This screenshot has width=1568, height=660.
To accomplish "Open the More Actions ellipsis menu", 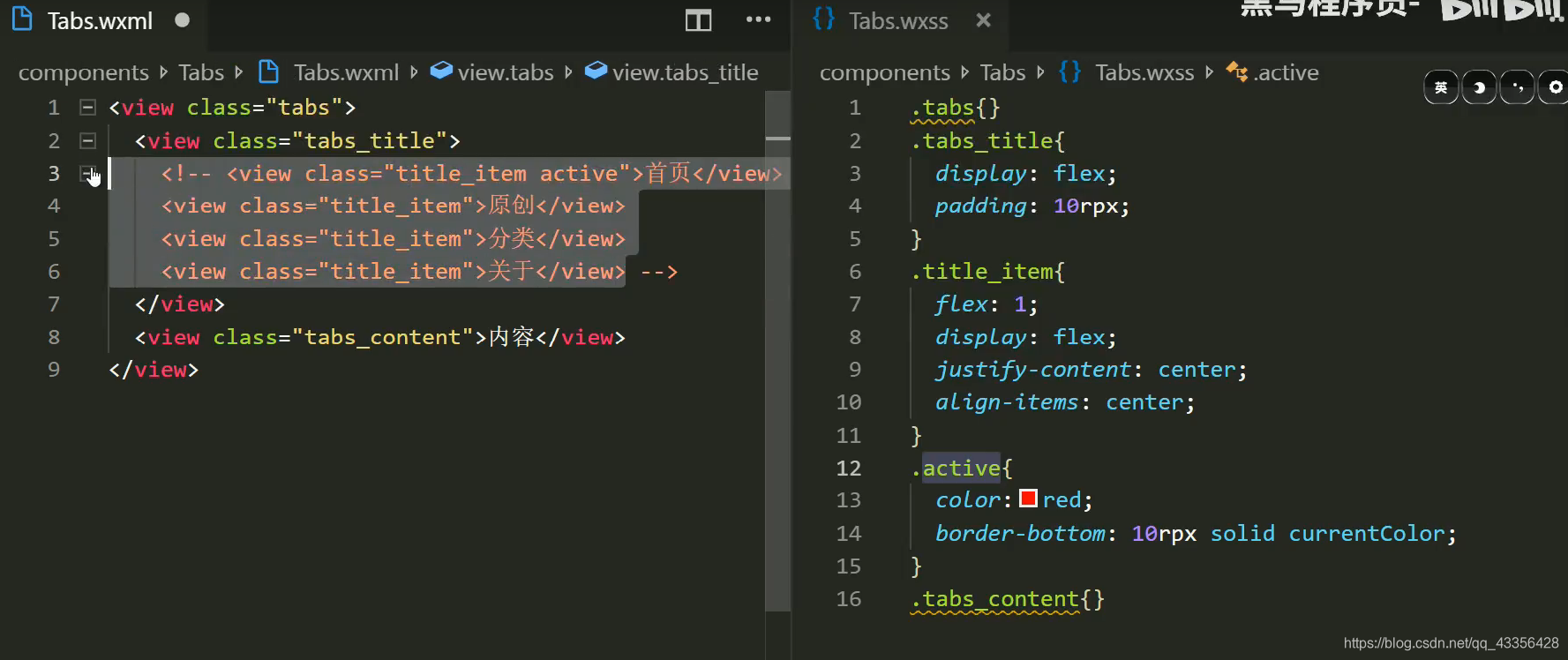I will coord(758,20).
